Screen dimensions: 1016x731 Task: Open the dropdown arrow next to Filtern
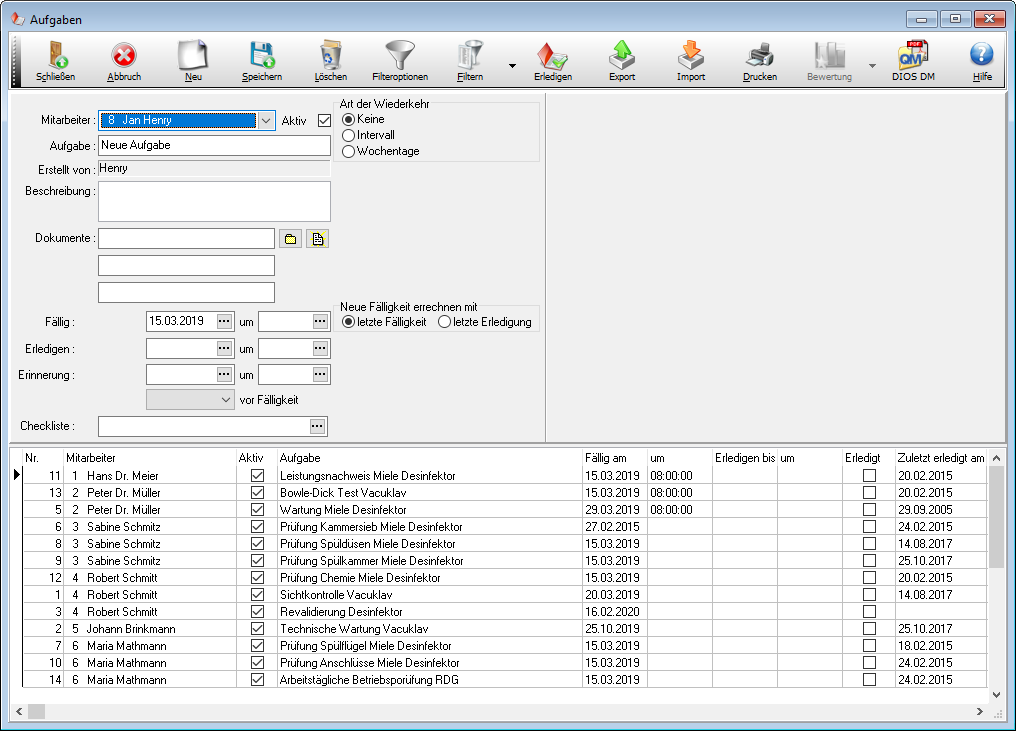pyautogui.click(x=512, y=66)
